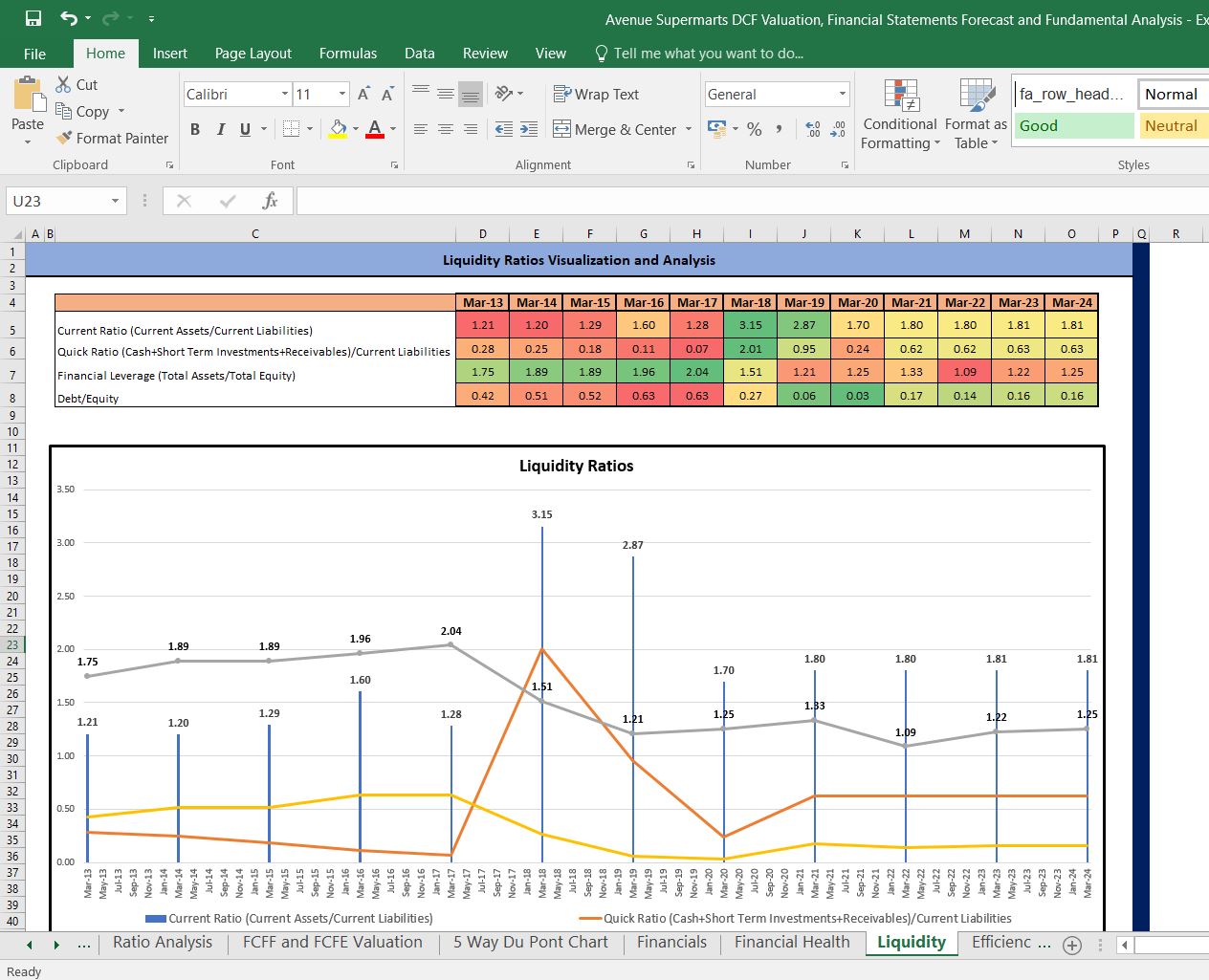Open the Review ribbon tab

(485, 54)
